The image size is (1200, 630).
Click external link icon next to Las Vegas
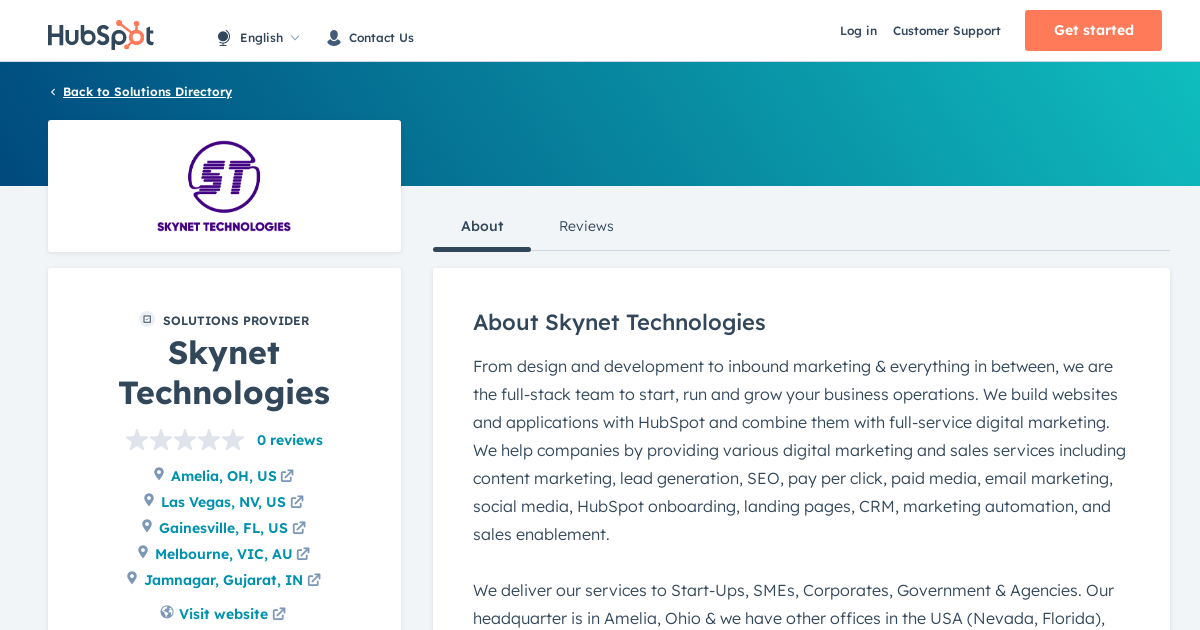(x=297, y=502)
